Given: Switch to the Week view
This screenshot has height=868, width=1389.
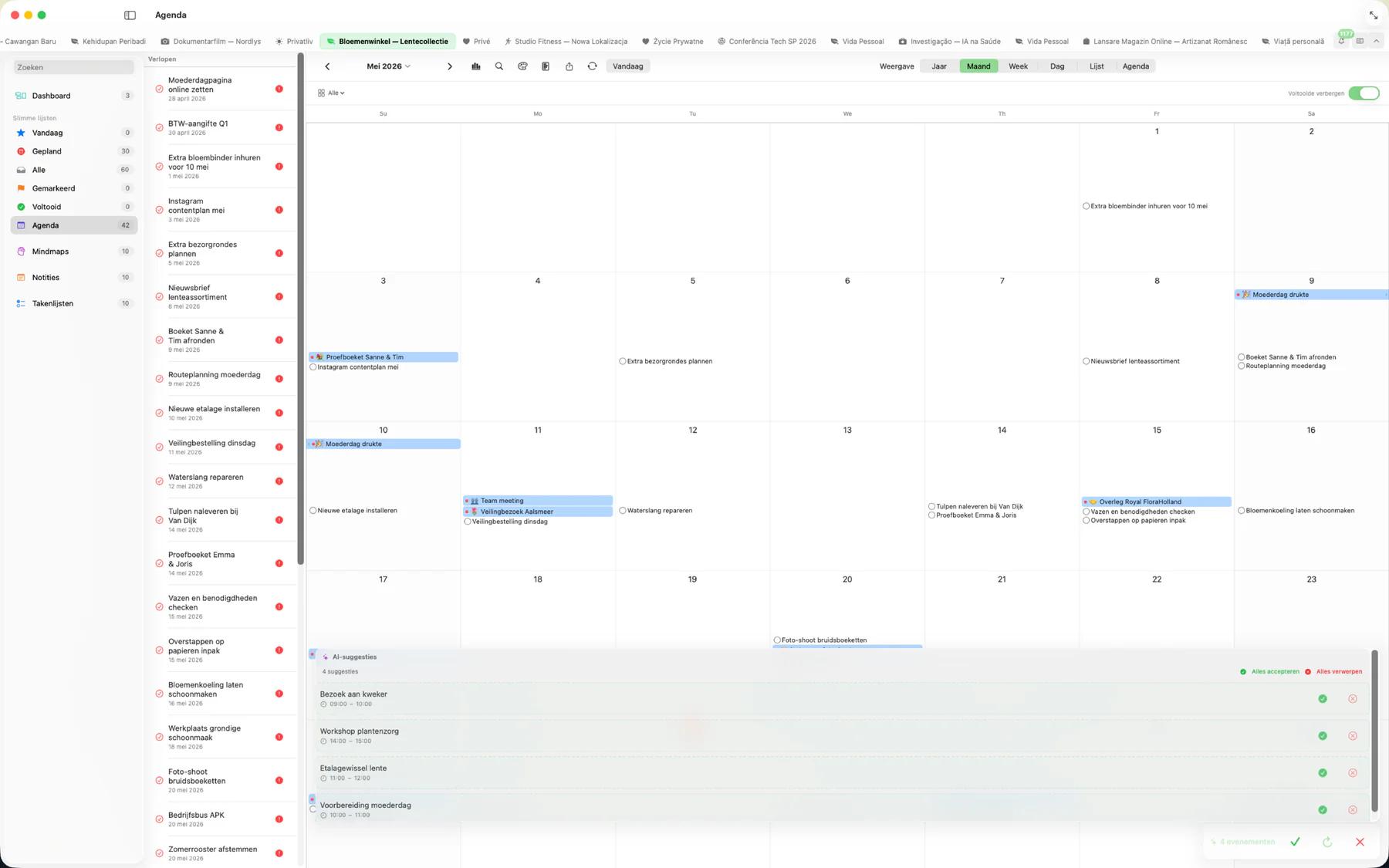Looking at the screenshot, I should pyautogui.click(x=1018, y=66).
